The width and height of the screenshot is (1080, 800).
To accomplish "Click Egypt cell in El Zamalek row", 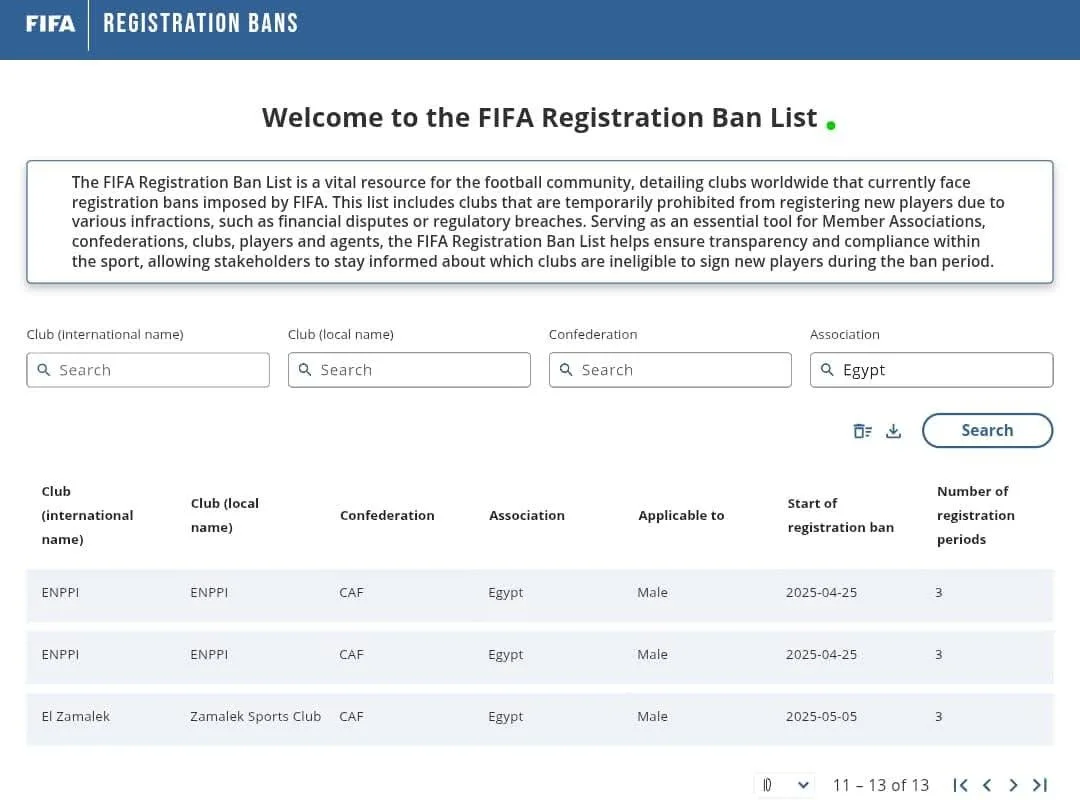I will 506,717.
